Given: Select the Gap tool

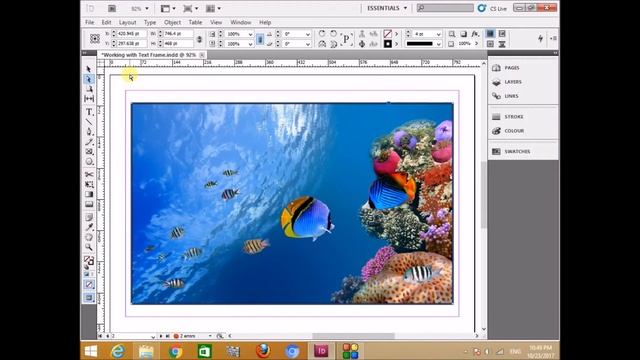Looking at the screenshot, I should coord(89,99).
